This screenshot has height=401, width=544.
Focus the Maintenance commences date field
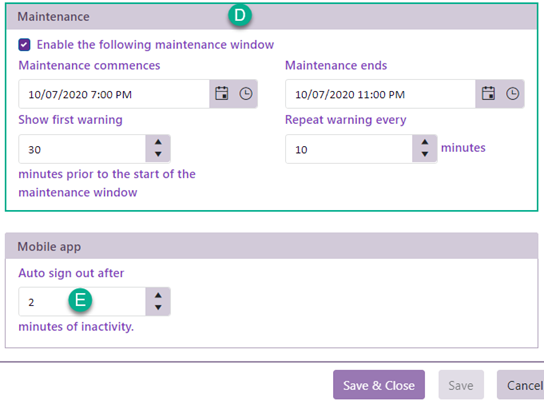pyautogui.click(x=114, y=94)
